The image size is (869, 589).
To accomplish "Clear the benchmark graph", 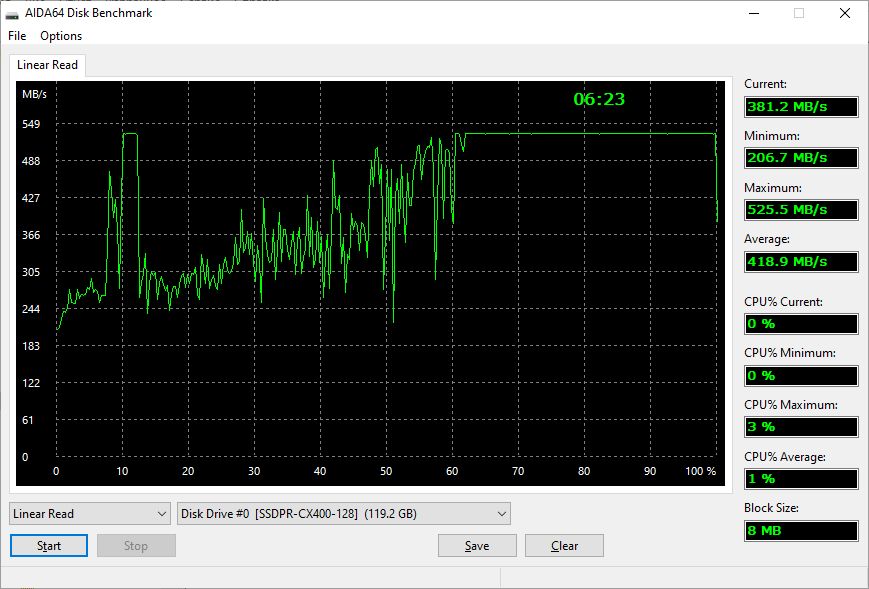I will (564, 546).
